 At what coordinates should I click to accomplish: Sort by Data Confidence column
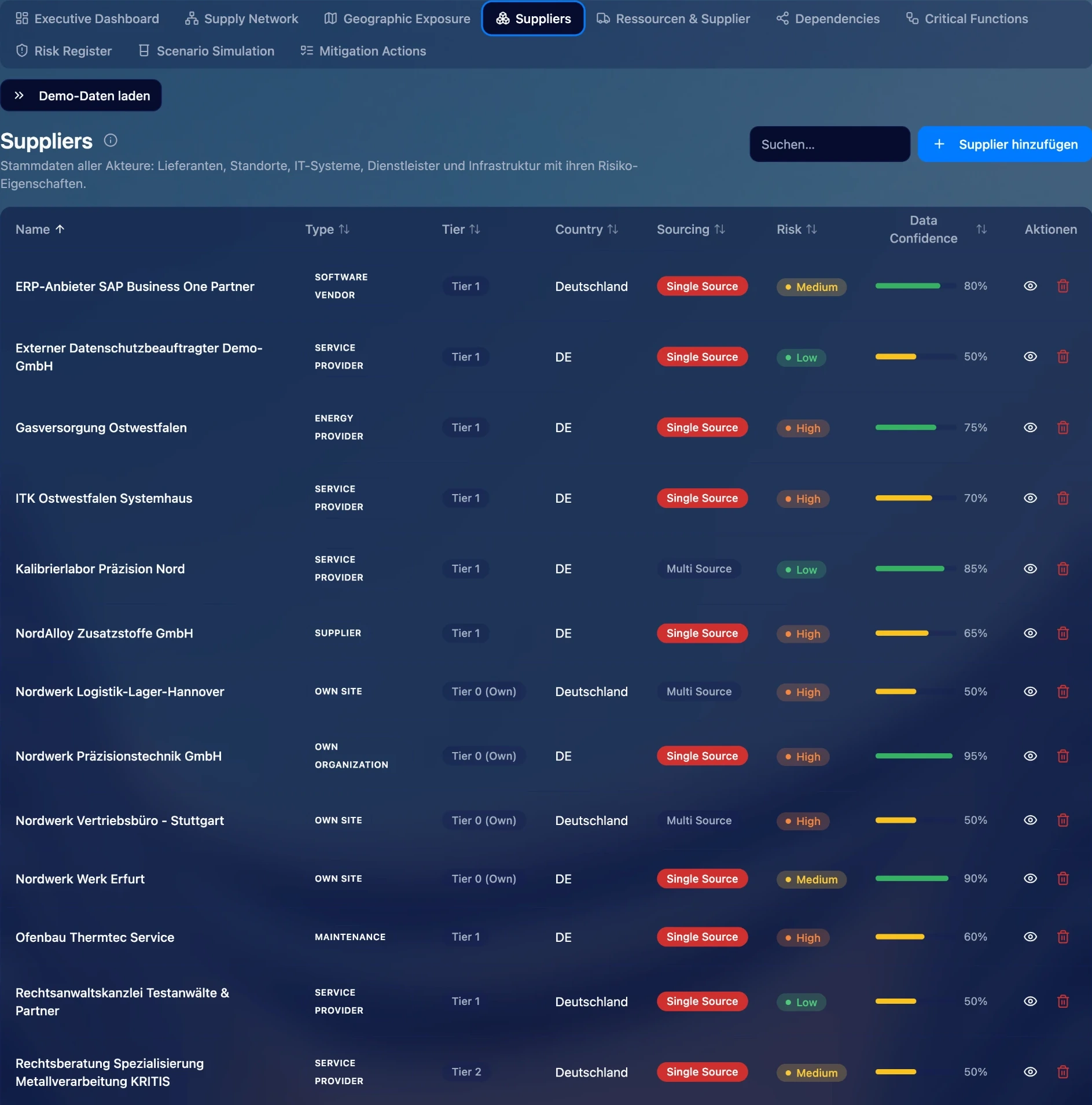click(x=937, y=229)
